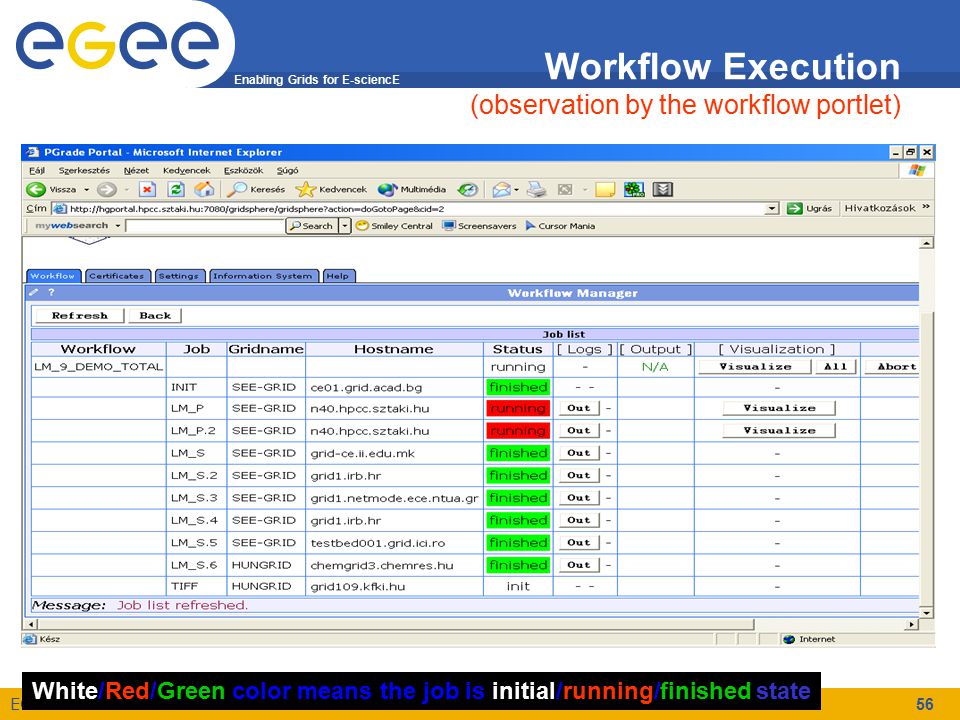Click the browser Forward arrow icon
The image size is (960, 720).
click(107, 190)
